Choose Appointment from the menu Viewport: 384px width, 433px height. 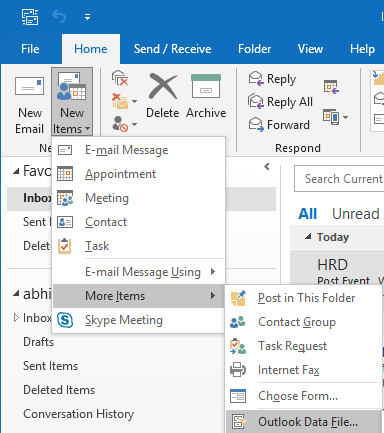138,174
